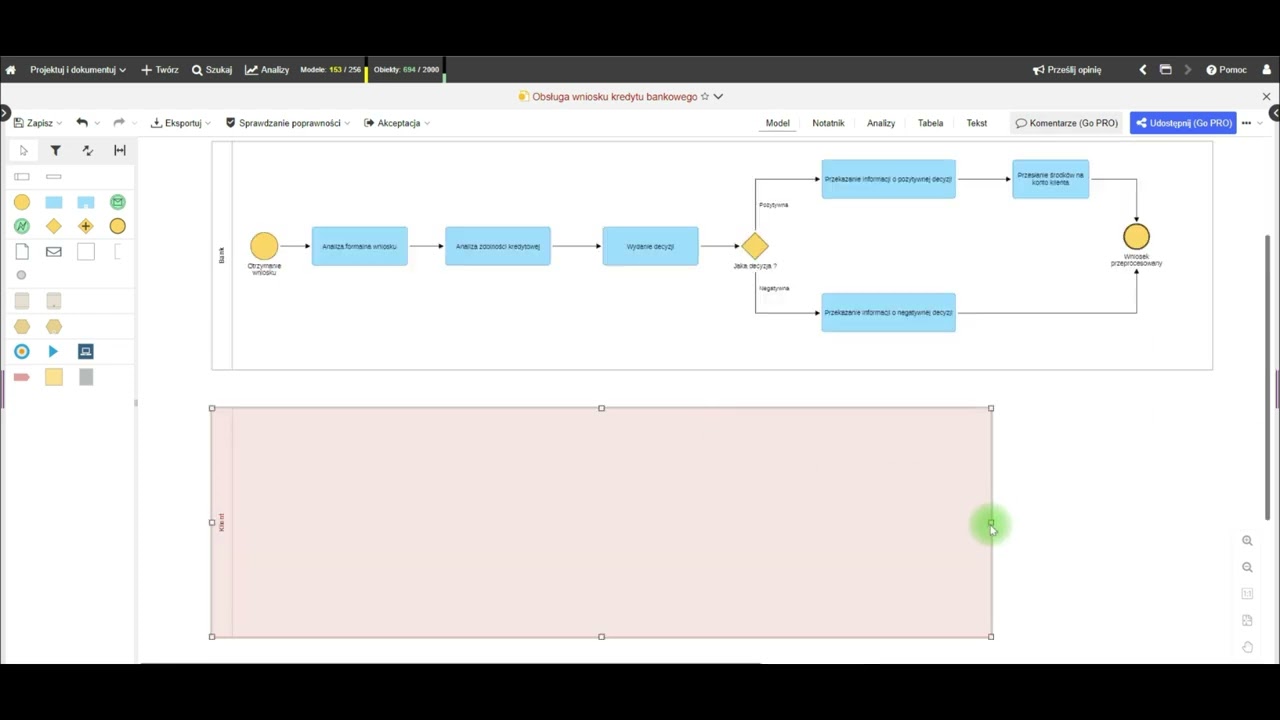Select the connector arrows tool
Screen dimensions: 1280x720
88,151
